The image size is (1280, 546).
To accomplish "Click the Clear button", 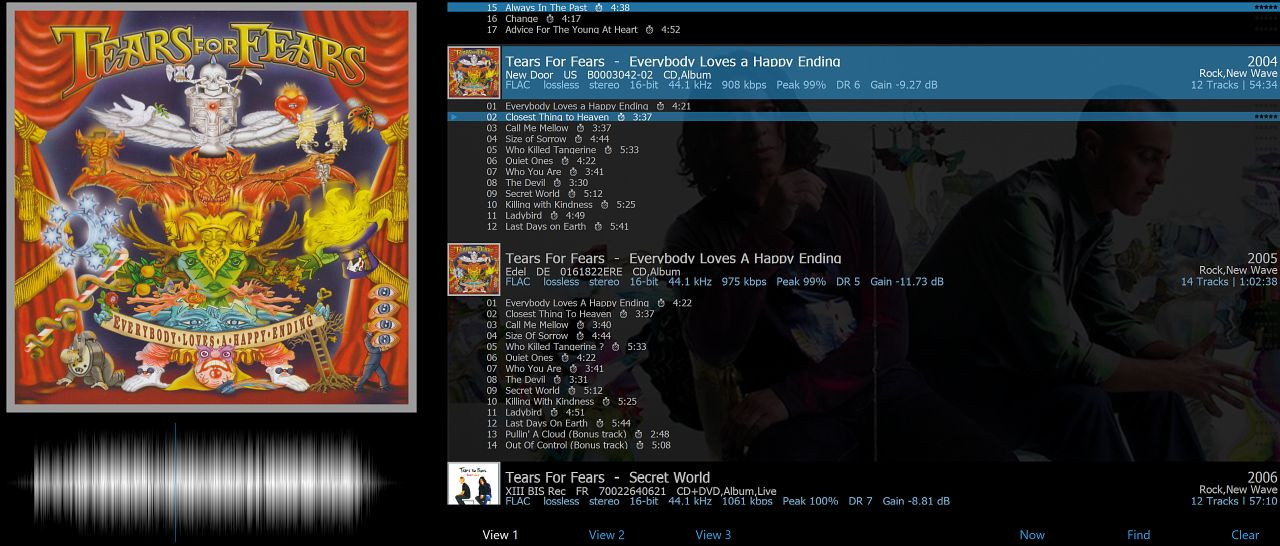I will tap(1245, 535).
